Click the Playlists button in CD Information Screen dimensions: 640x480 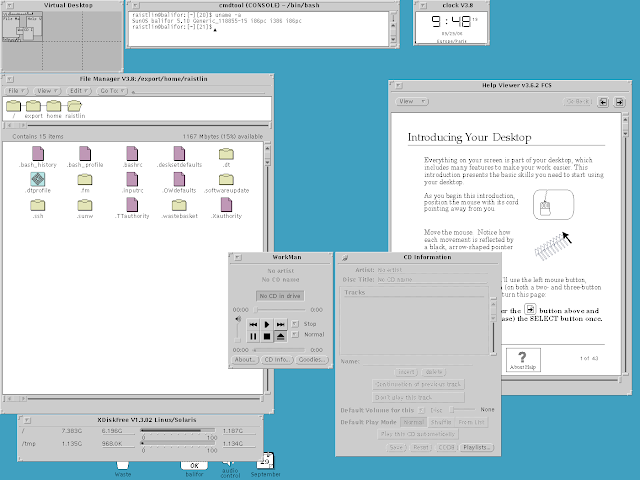tap(476, 447)
